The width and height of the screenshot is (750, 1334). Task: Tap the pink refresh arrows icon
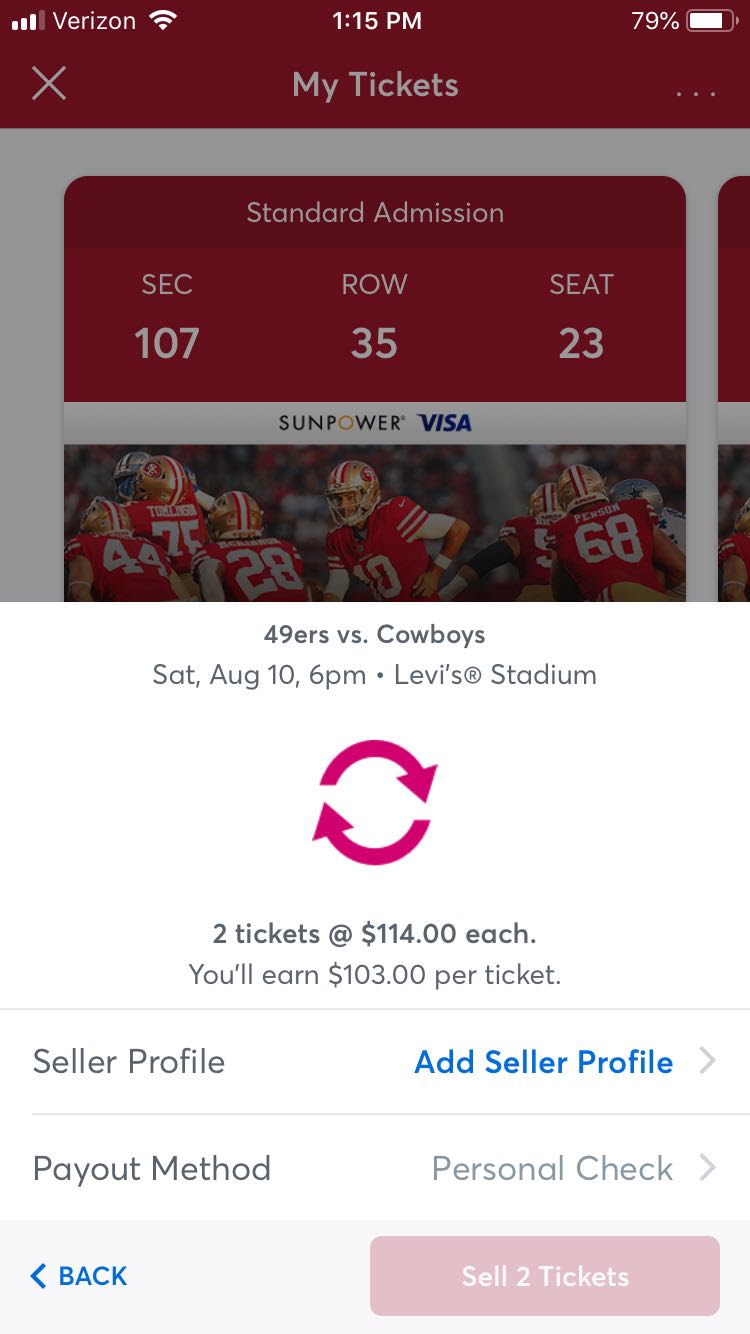pyautogui.click(x=375, y=802)
